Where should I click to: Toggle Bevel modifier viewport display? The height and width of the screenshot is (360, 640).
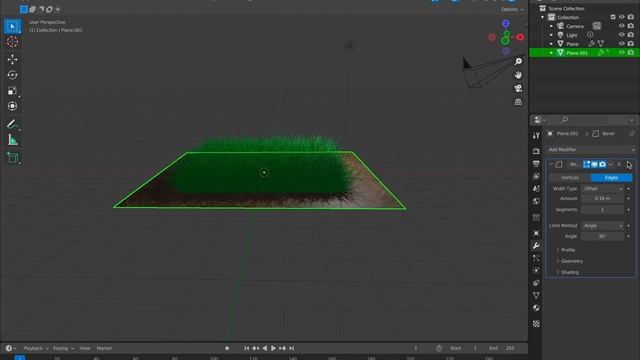(x=595, y=164)
